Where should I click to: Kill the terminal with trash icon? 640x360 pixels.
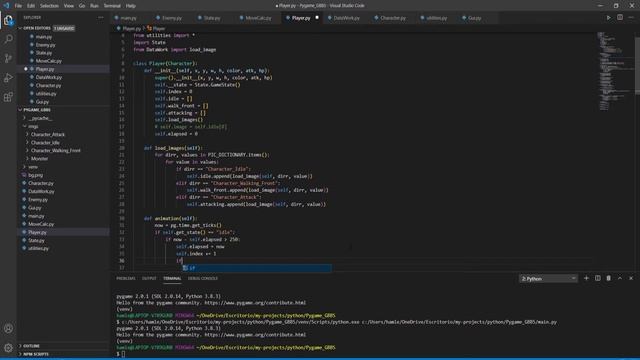(x=609, y=278)
